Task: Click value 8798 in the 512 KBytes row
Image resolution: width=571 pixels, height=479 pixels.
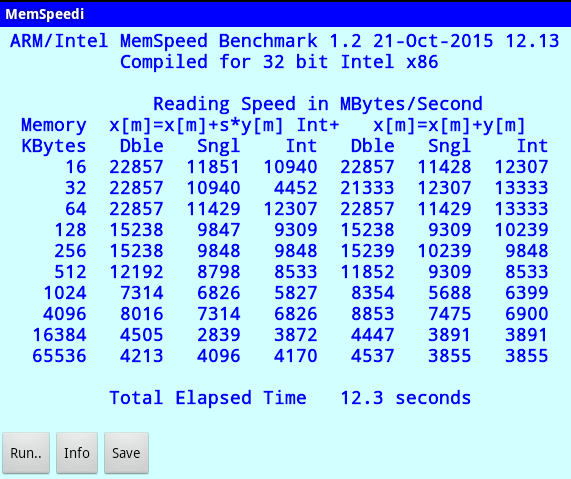Action: (x=218, y=272)
